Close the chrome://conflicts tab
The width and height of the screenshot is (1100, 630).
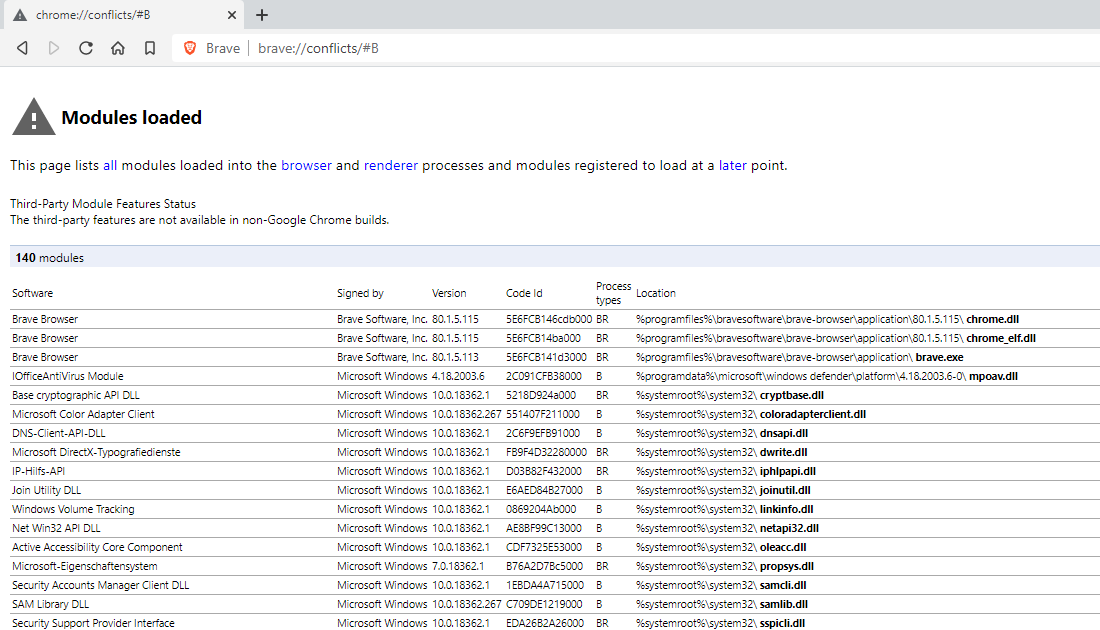point(231,15)
